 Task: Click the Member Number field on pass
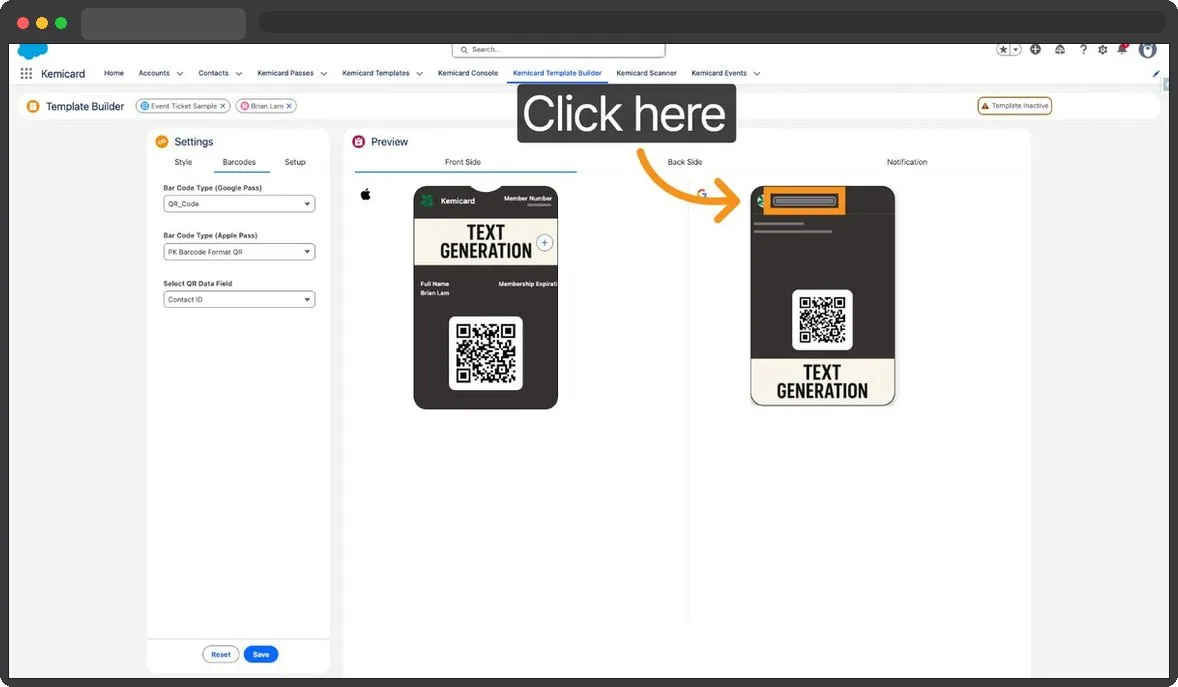[527, 199]
